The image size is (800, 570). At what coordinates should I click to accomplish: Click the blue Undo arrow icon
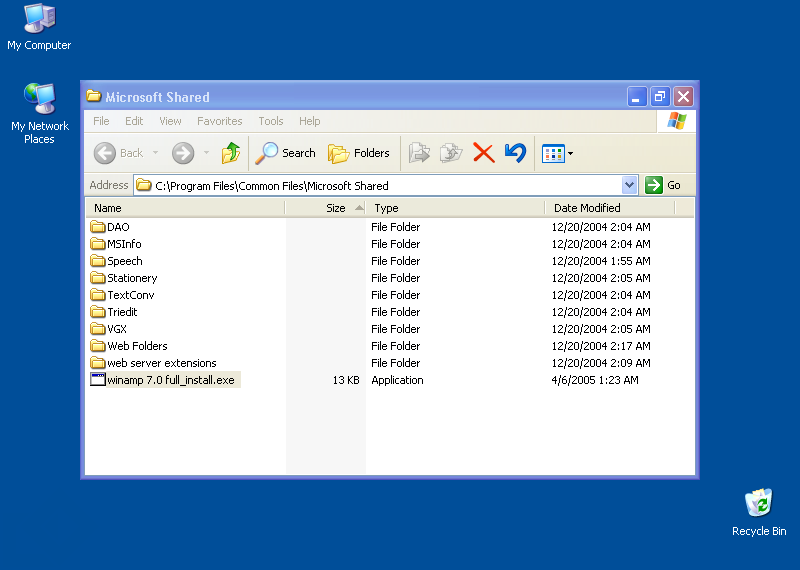click(515, 153)
